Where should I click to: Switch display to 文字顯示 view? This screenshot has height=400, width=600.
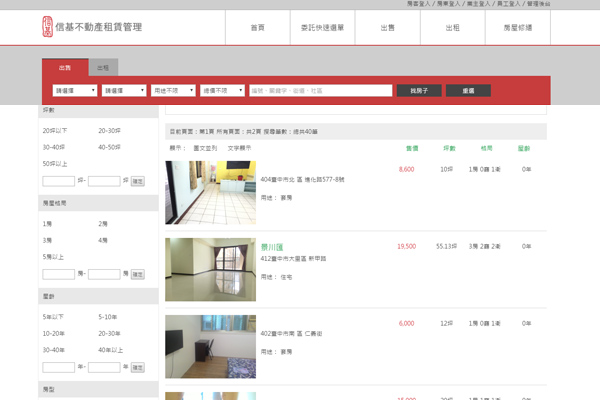[240, 148]
